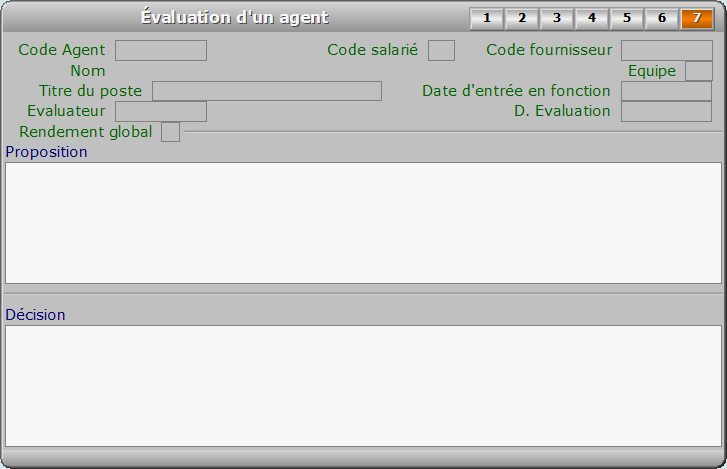Switch to page tab 2

[522, 19]
